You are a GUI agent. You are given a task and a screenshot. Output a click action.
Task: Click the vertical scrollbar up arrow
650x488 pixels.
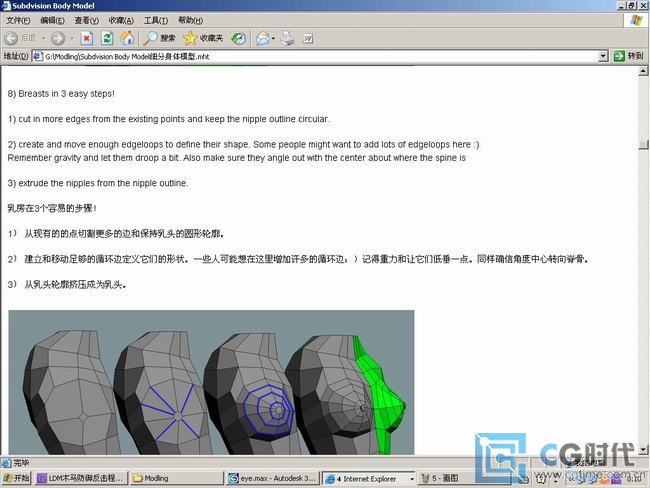(x=643, y=71)
